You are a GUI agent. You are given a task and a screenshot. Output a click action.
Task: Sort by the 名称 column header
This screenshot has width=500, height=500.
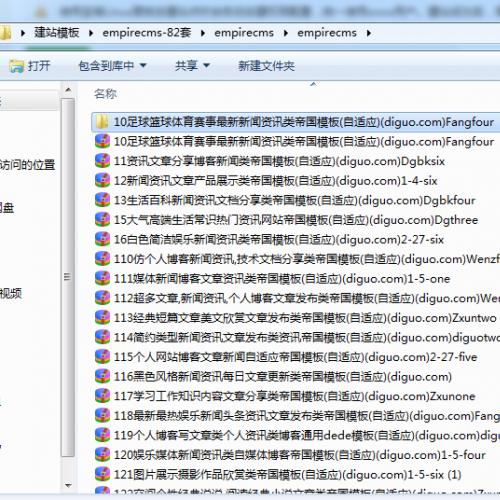tap(105, 94)
